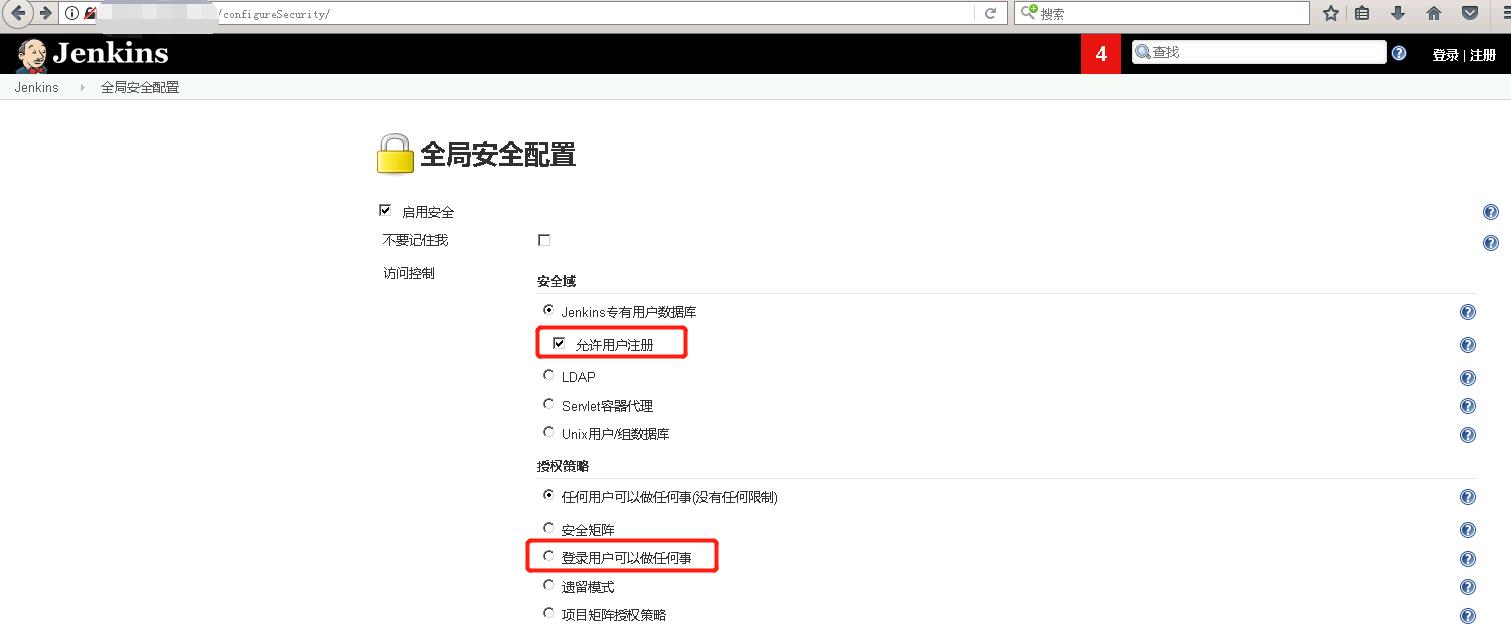Choose the Servlet容器代理 radio option
Screen dimensions: 1511x643
pyautogui.click(x=548, y=404)
